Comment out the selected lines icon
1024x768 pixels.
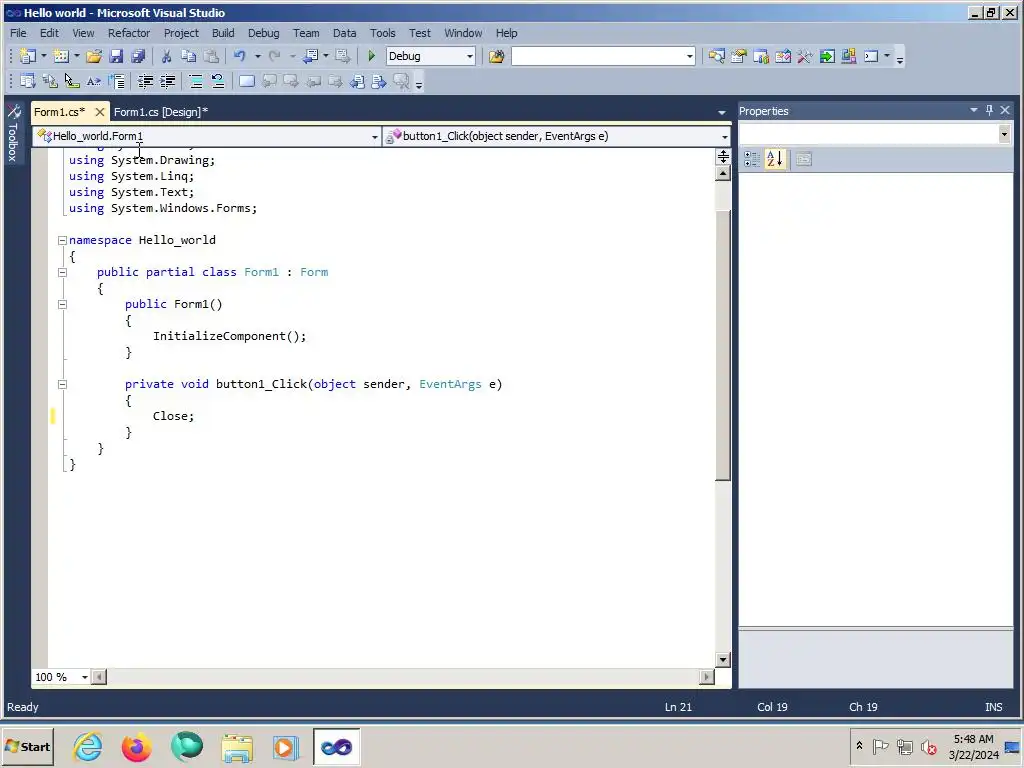[x=196, y=82]
